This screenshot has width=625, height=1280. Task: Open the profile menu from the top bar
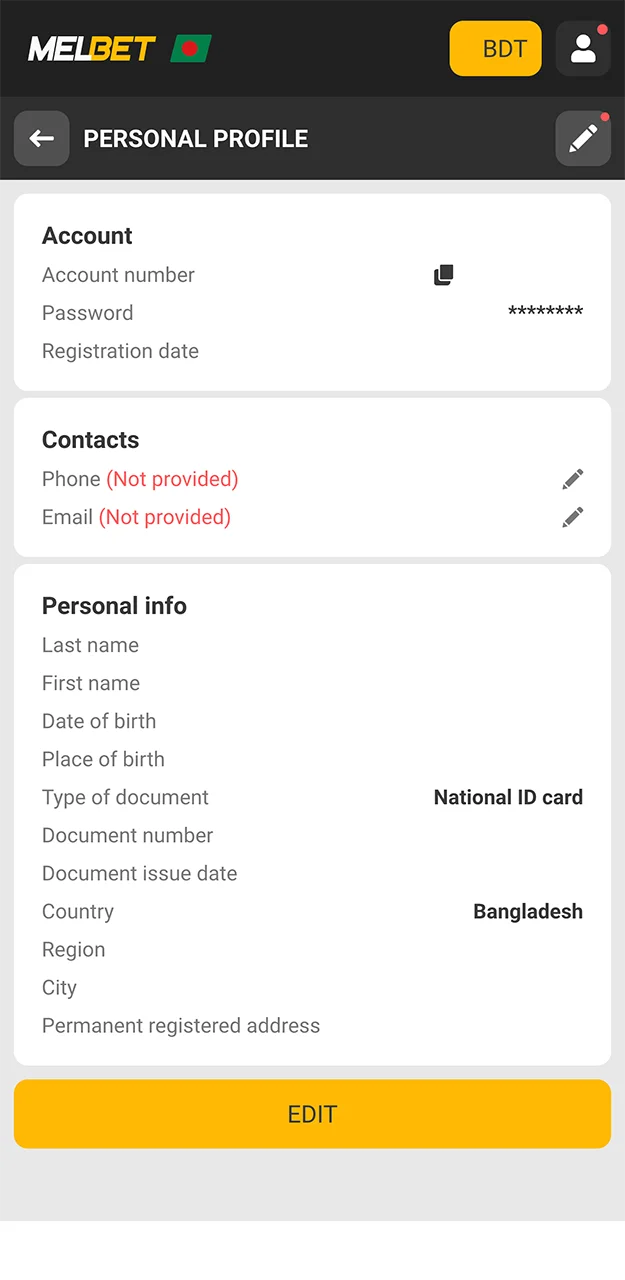pyautogui.click(x=583, y=48)
